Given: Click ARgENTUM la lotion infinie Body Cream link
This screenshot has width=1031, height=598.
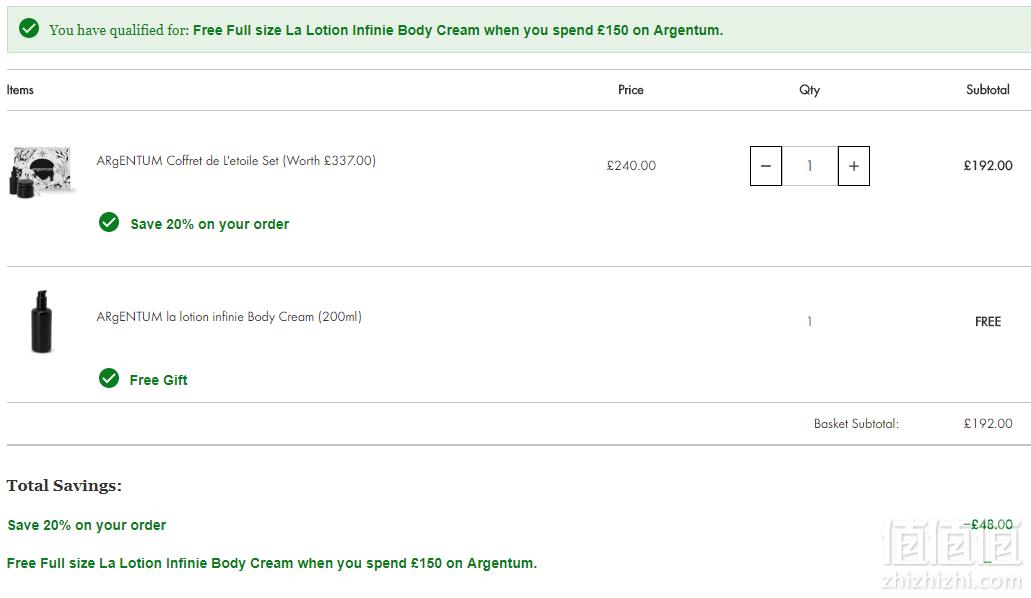Looking at the screenshot, I should click(229, 316).
